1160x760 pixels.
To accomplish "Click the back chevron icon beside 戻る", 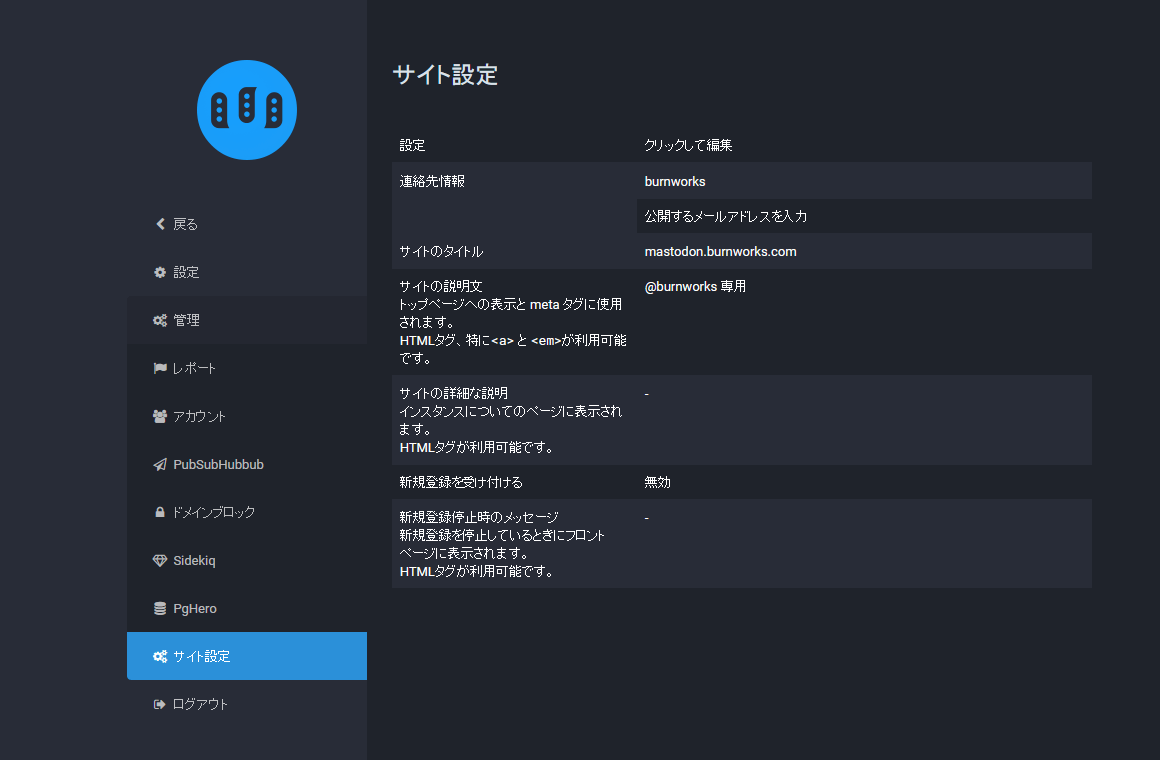I will (x=160, y=224).
